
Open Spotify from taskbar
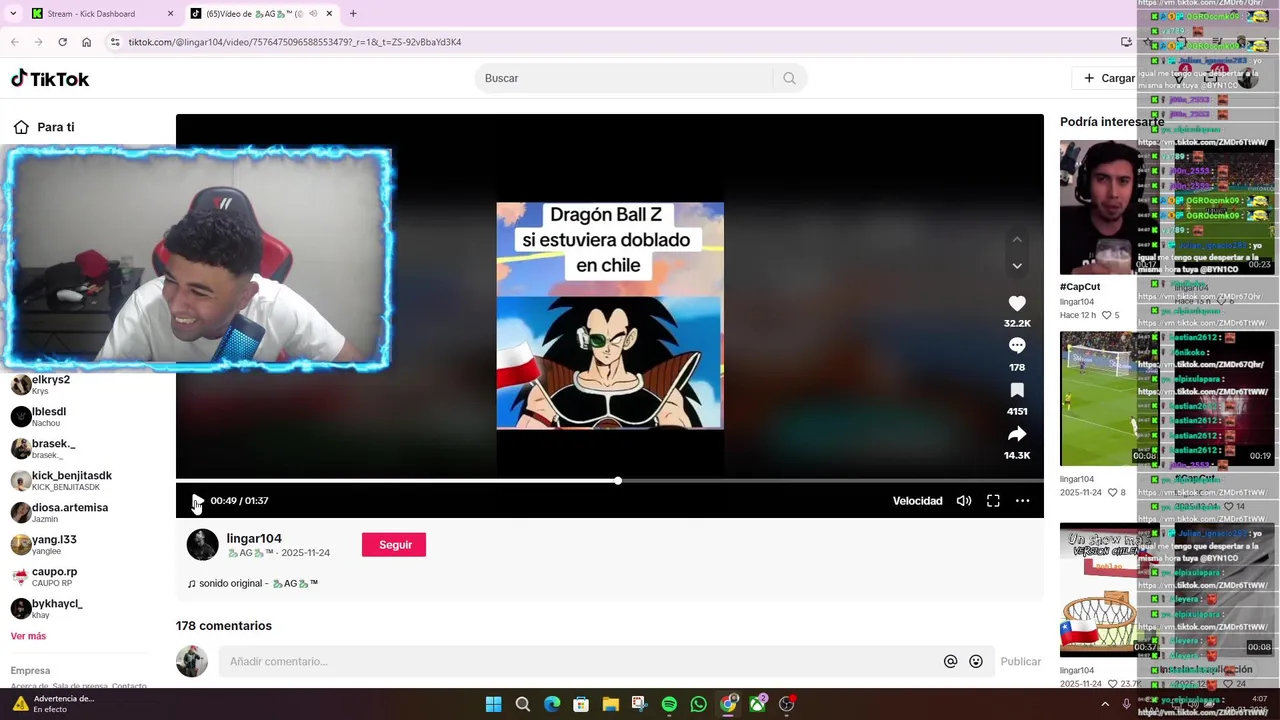pyautogui.click(x=669, y=704)
